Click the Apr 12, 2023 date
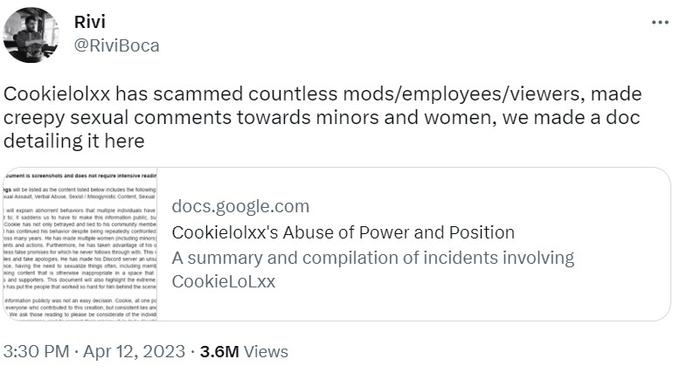680x373 pixels. pos(134,351)
